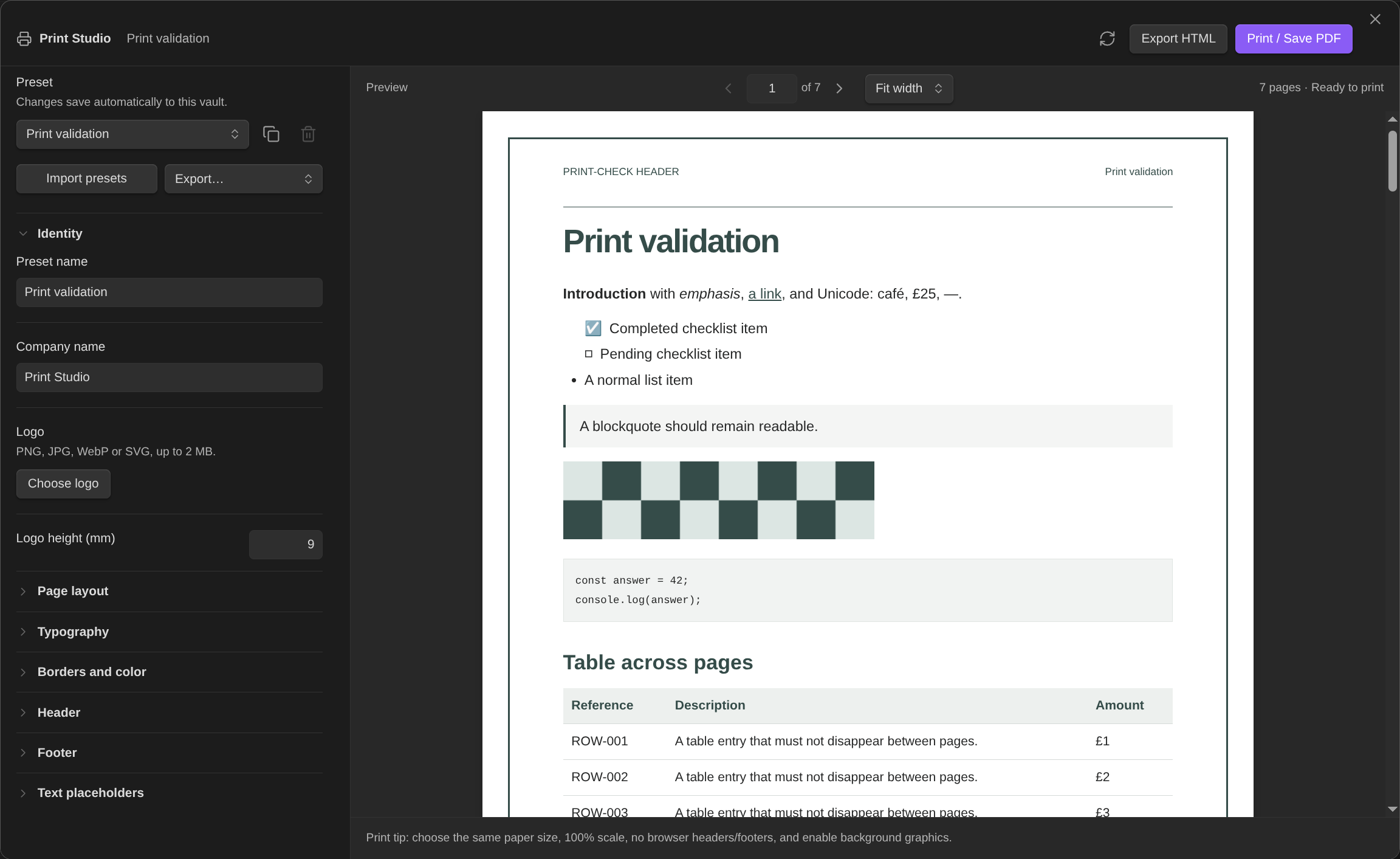
Task: Click the preview vertical scrollbar thumb
Action: point(1393,161)
